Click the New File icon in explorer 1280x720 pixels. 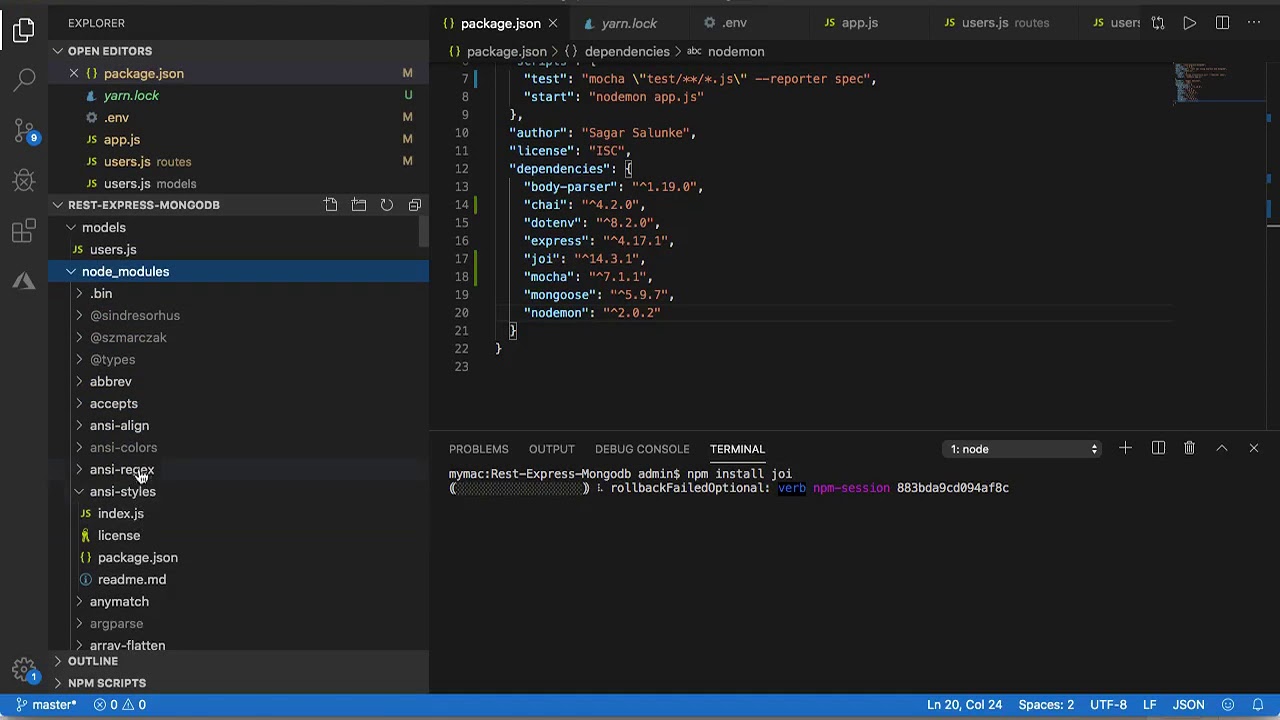pyautogui.click(x=331, y=205)
